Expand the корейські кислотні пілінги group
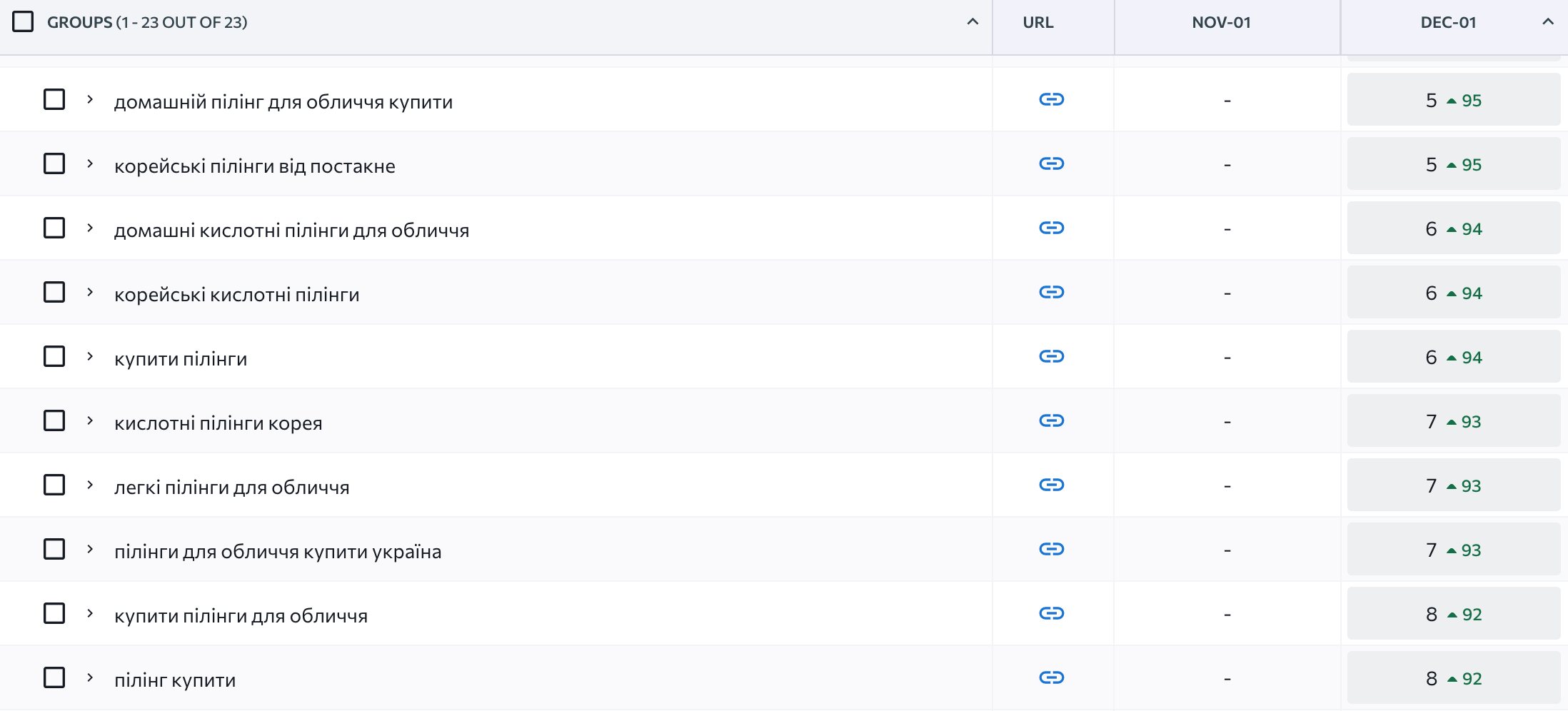This screenshot has height=711, width=1568. (90, 292)
